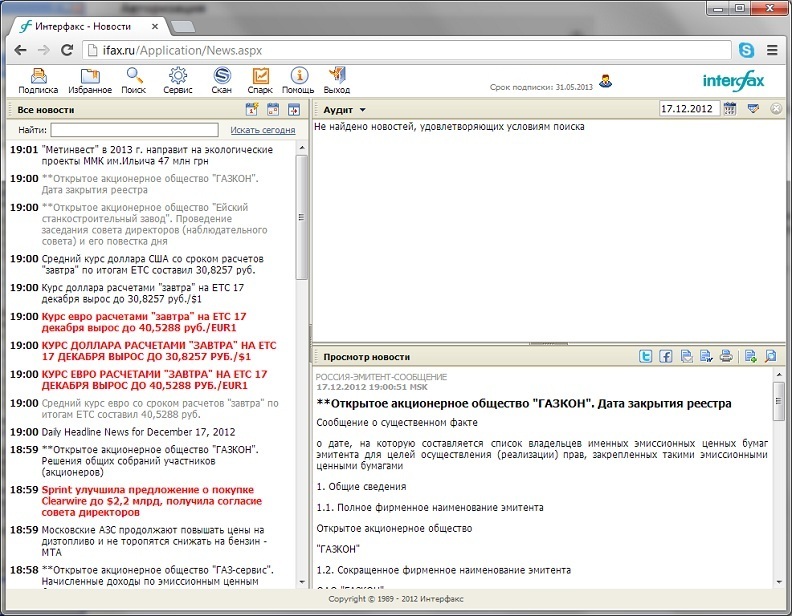This screenshot has width=792, height=616.
Task: Click the 17.12.2012 date field
Action: tap(689, 109)
